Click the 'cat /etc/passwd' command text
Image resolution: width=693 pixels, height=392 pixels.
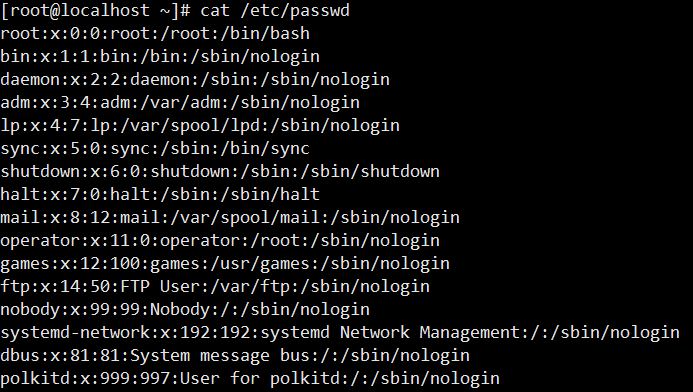pyautogui.click(x=275, y=10)
